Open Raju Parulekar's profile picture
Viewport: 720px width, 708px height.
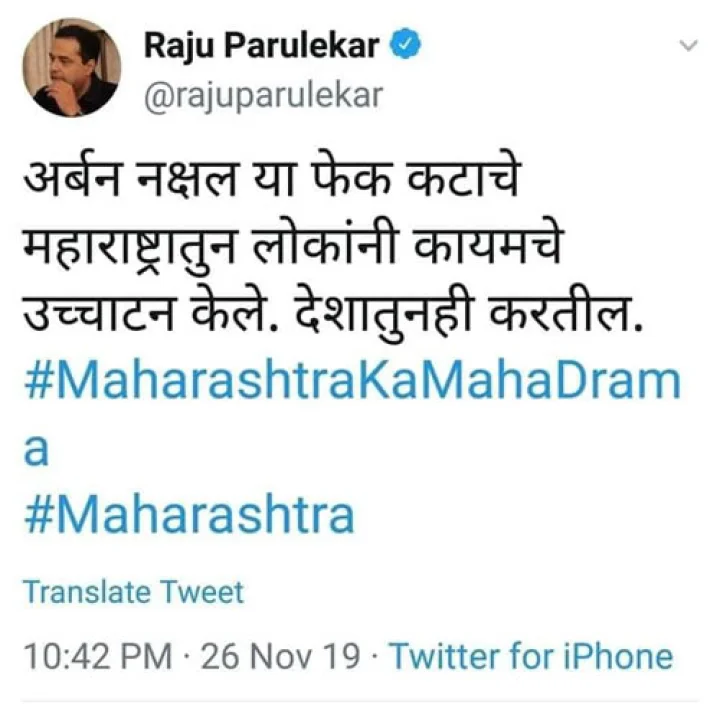[x=72, y=67]
